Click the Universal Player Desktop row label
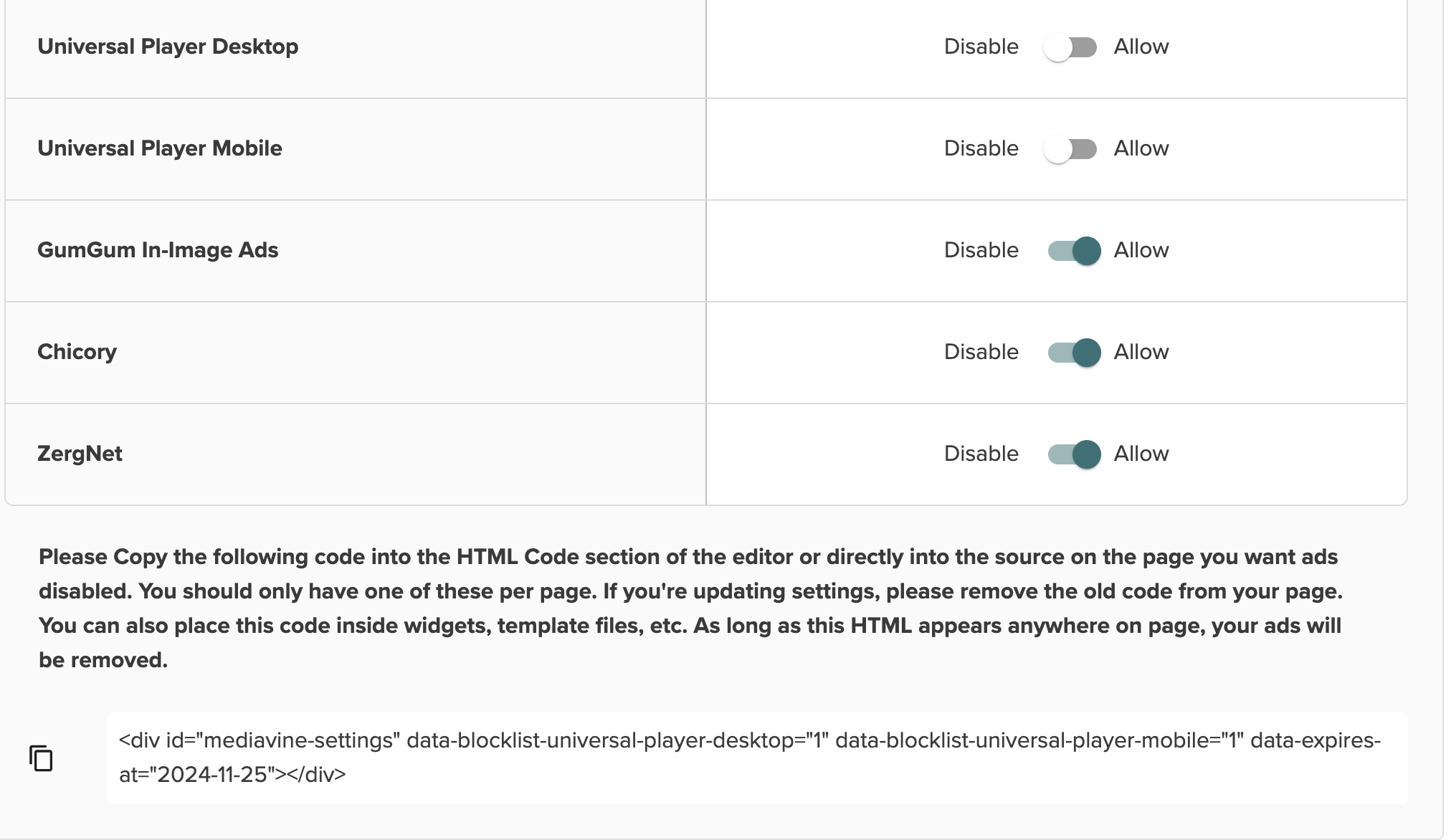 (169, 47)
